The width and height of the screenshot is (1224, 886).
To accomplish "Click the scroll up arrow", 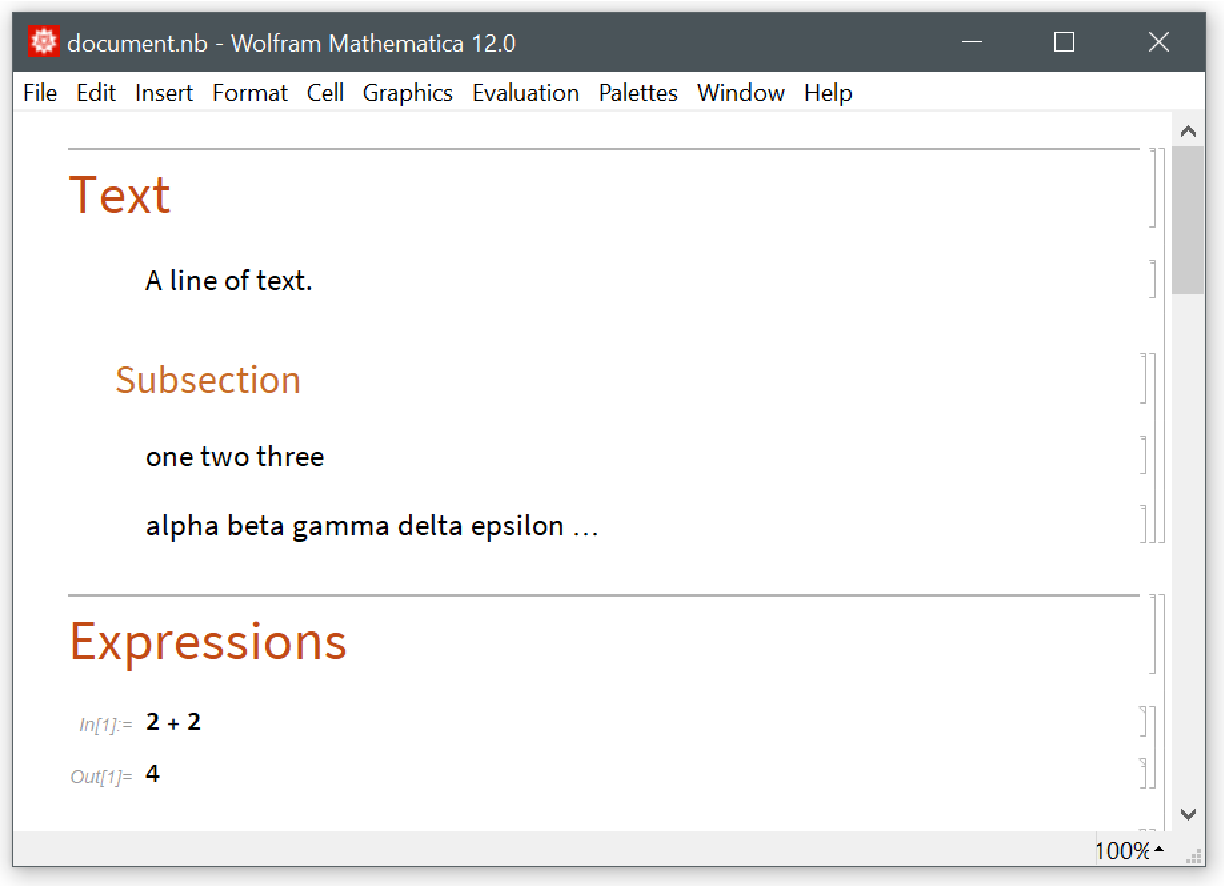I will click(1188, 131).
